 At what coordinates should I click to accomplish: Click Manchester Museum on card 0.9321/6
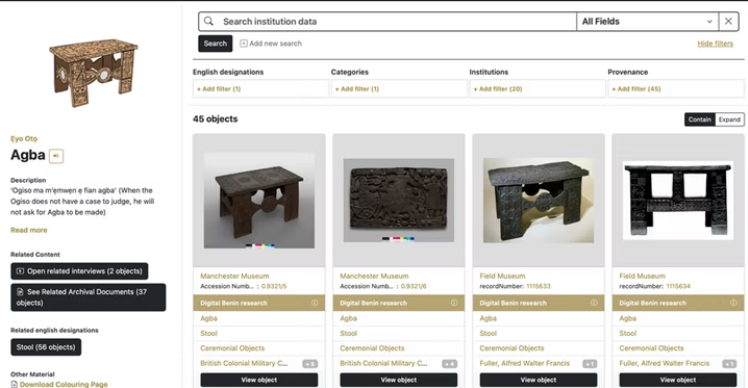[x=374, y=276]
